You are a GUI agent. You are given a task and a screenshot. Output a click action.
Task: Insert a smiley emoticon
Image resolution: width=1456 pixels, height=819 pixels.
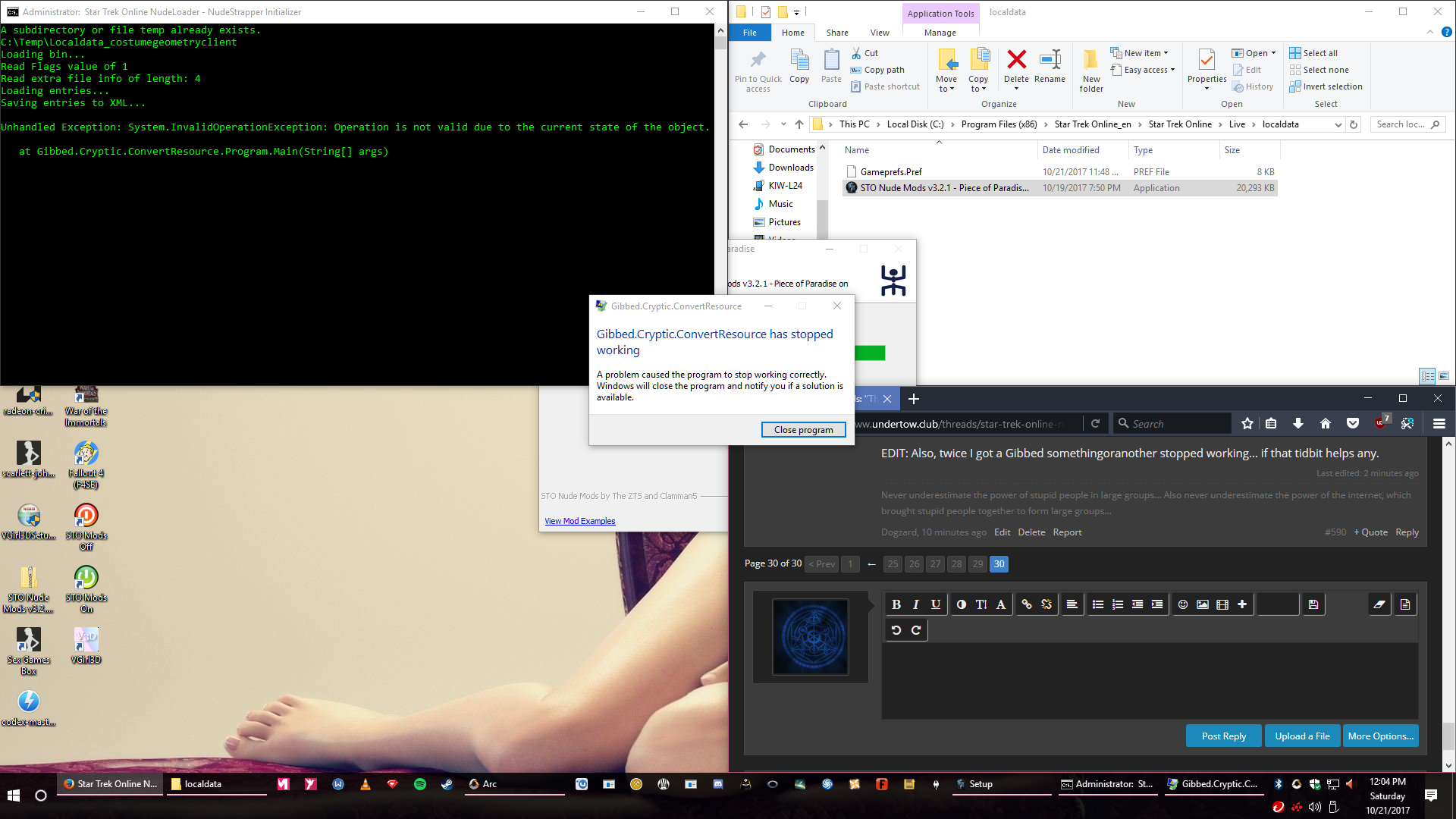point(1183,604)
